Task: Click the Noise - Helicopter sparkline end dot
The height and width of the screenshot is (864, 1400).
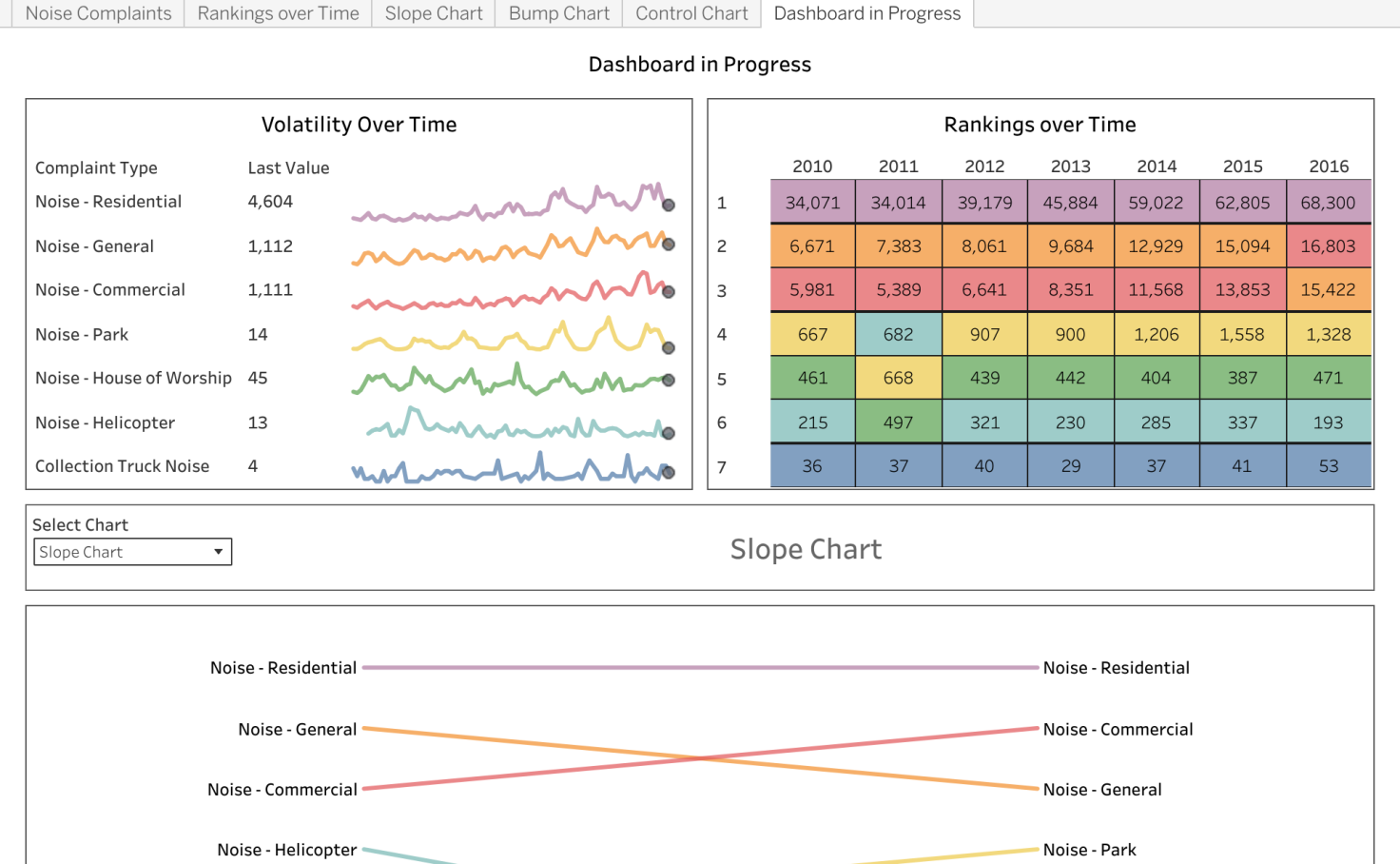Action: pyautogui.click(x=669, y=433)
